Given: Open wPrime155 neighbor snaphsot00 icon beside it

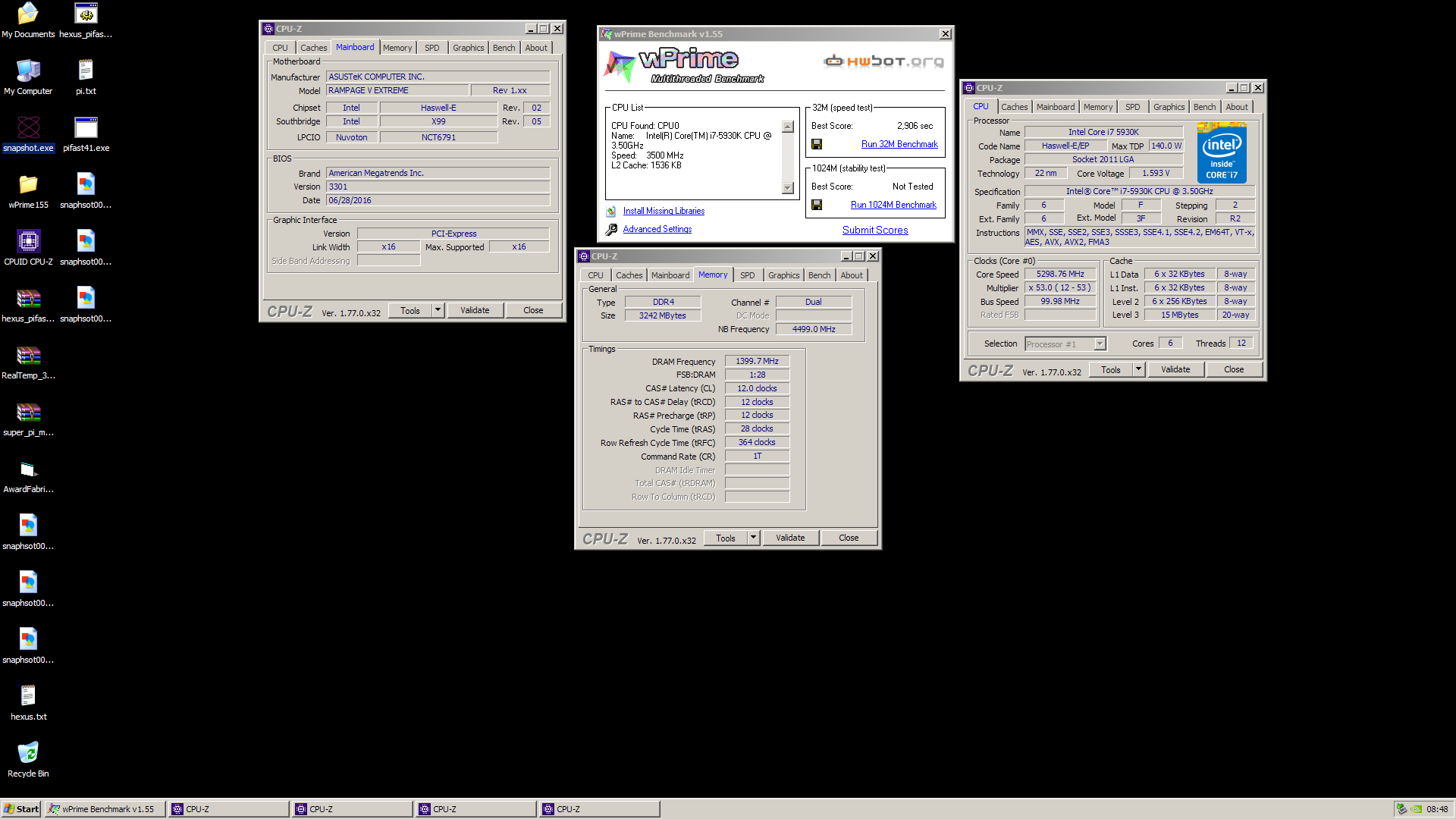Looking at the screenshot, I should pos(86,191).
